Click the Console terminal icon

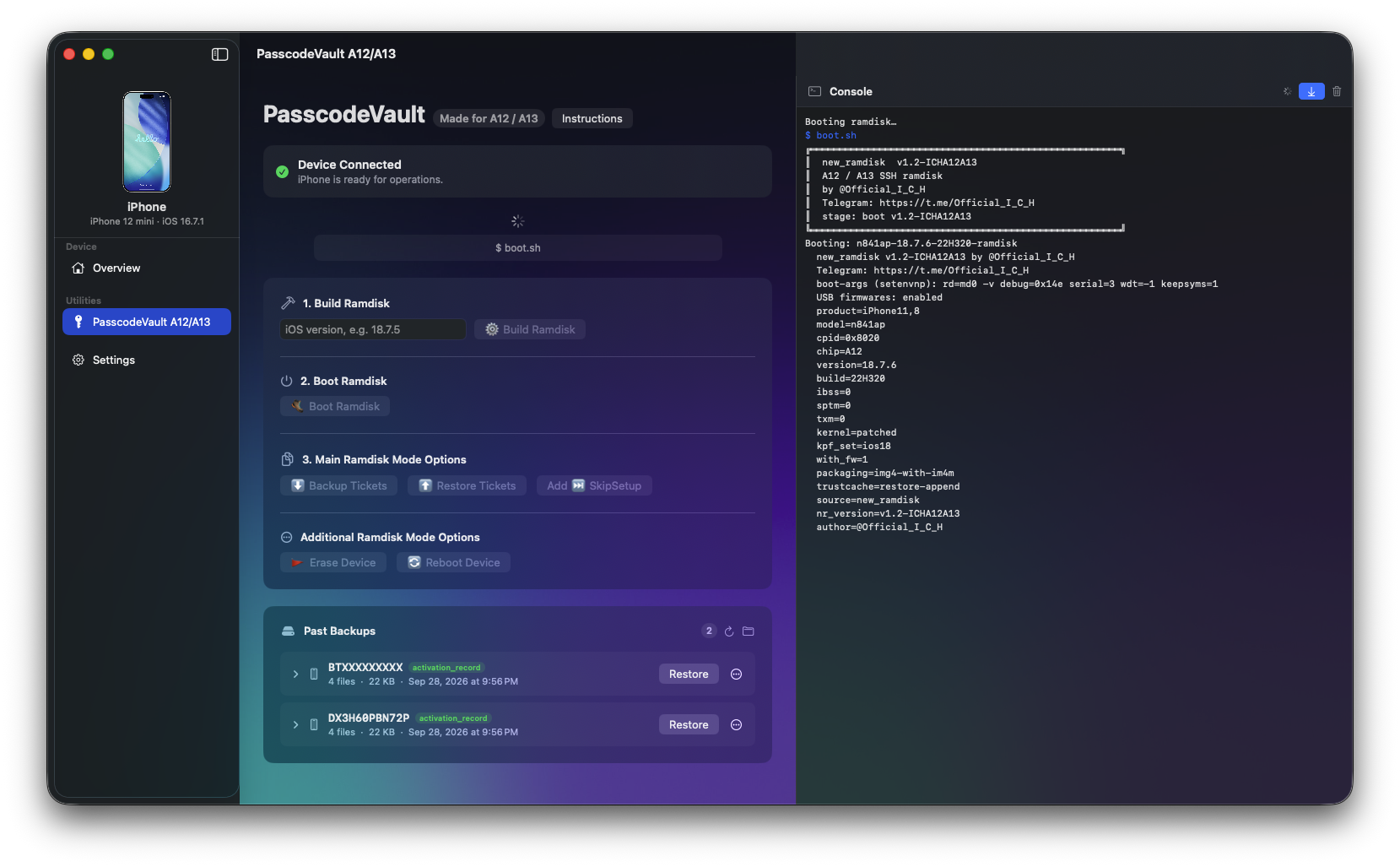[814, 91]
